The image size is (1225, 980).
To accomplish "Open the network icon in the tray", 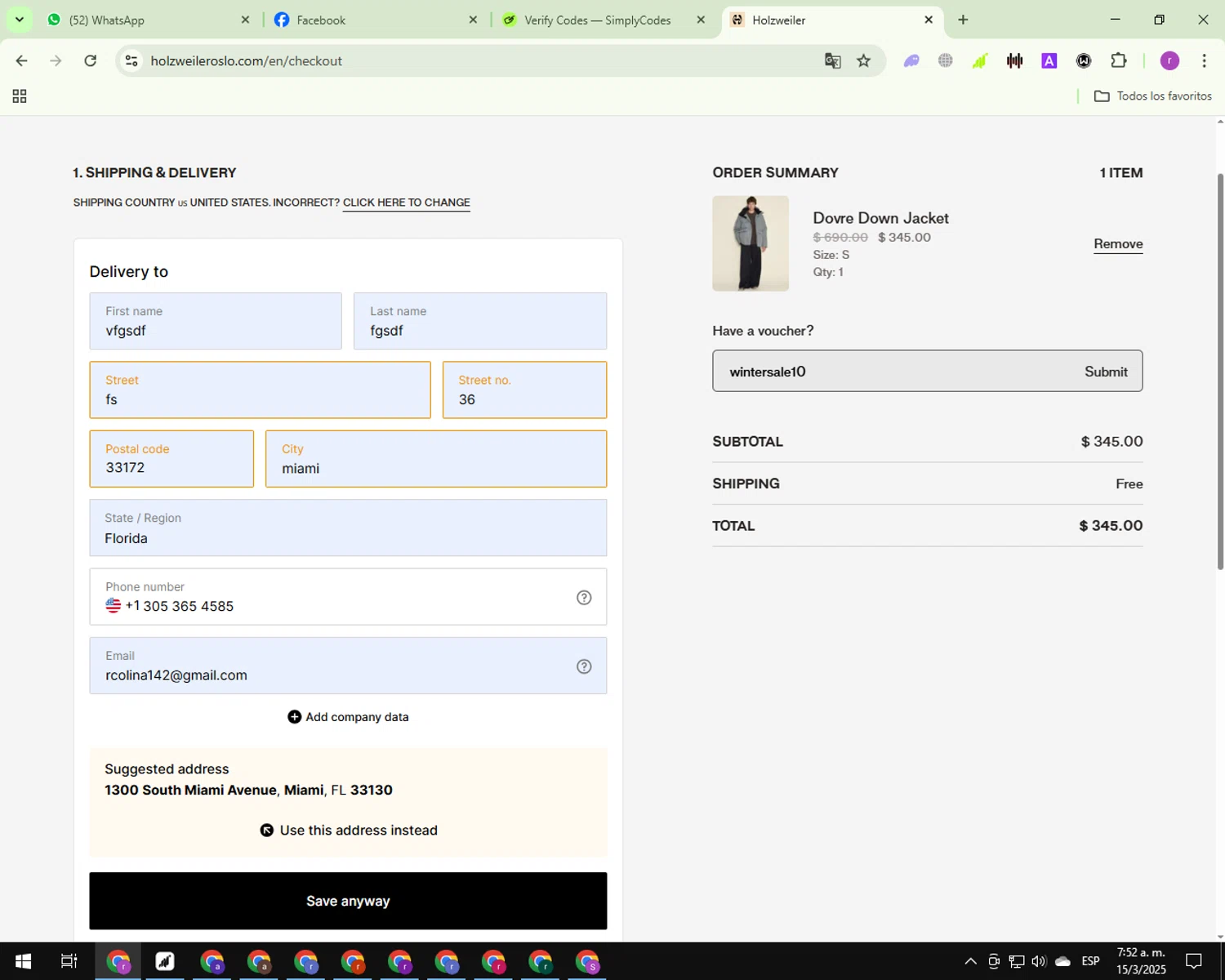I will 1016,961.
